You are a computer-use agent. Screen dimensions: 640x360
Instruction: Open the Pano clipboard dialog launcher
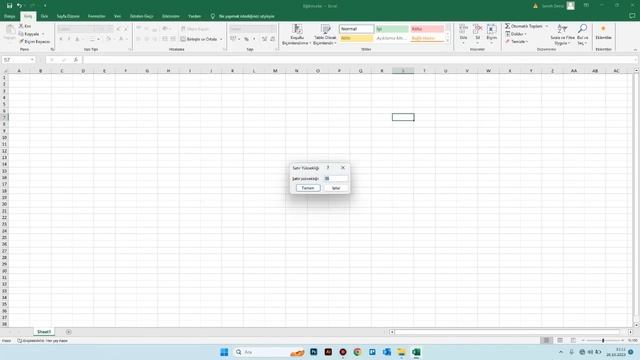coord(52,49)
